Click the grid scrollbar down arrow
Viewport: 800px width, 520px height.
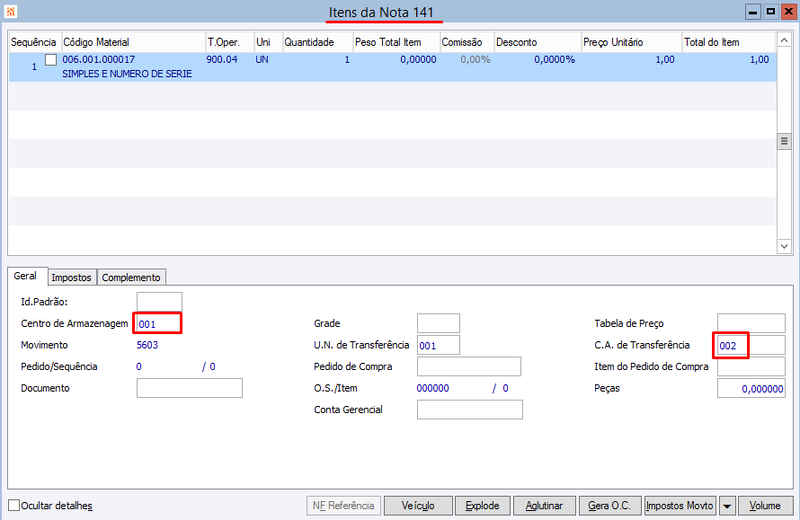[784, 246]
